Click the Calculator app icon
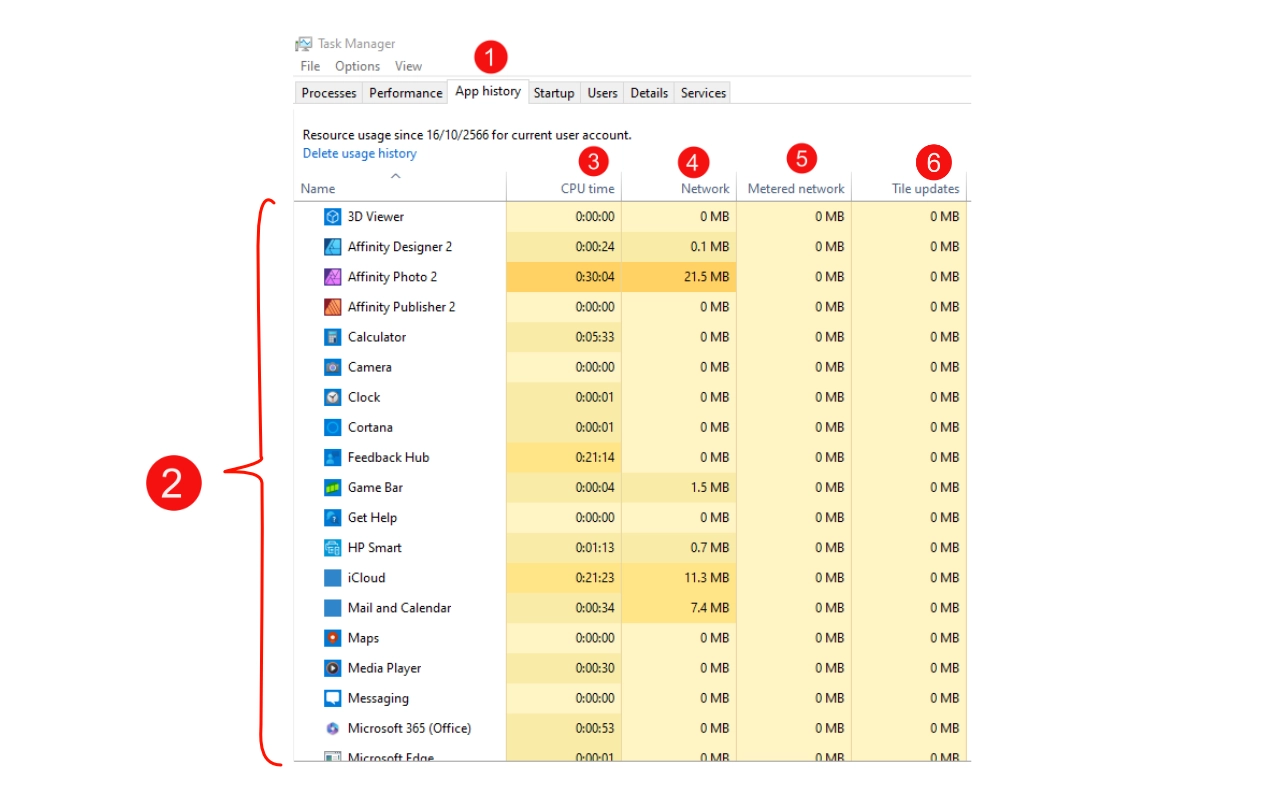This screenshot has width=1280, height=800. (333, 337)
